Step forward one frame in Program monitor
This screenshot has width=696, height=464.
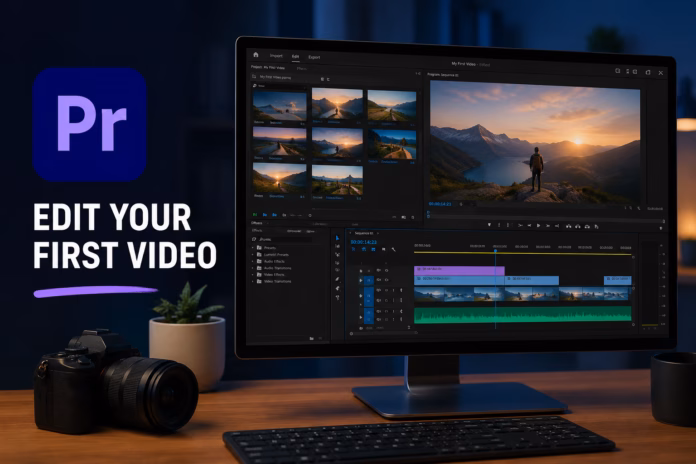pyautogui.click(x=548, y=226)
